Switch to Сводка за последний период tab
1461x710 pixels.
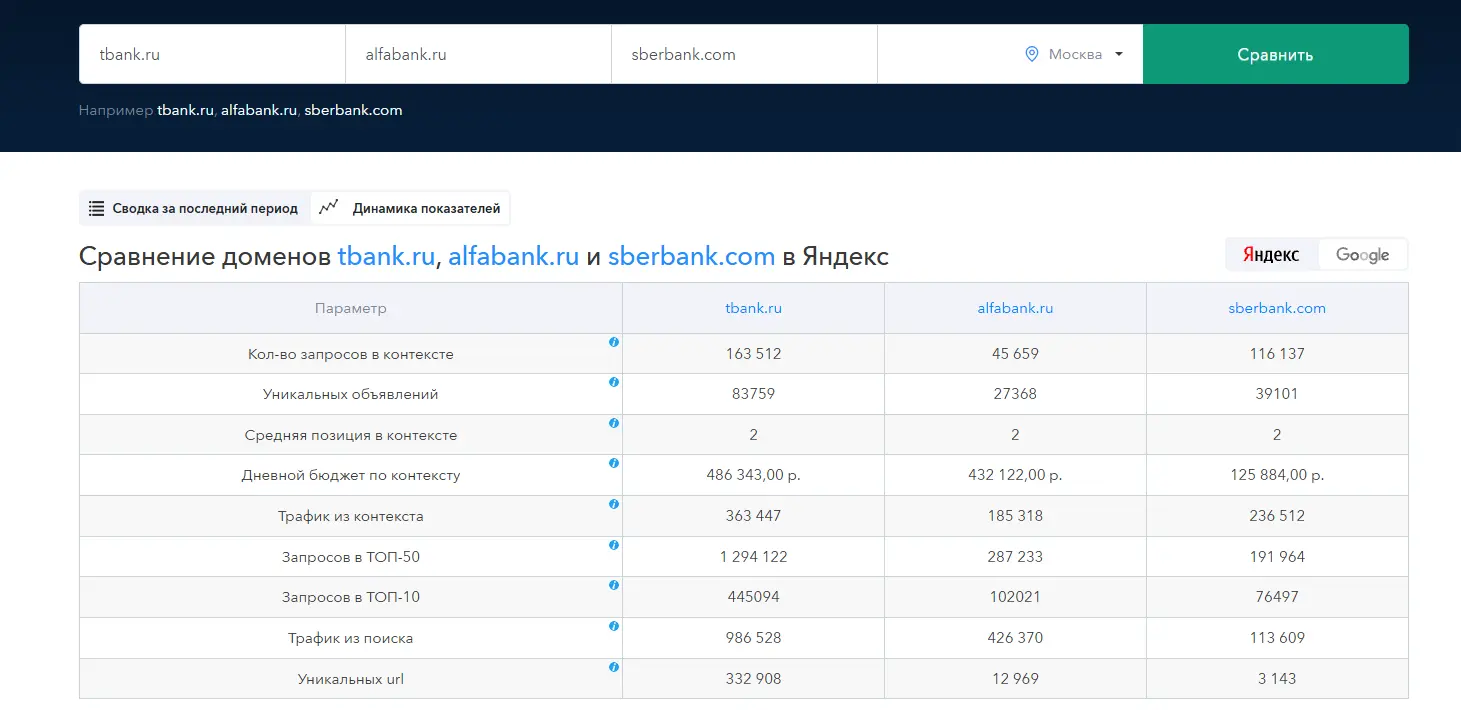click(195, 209)
